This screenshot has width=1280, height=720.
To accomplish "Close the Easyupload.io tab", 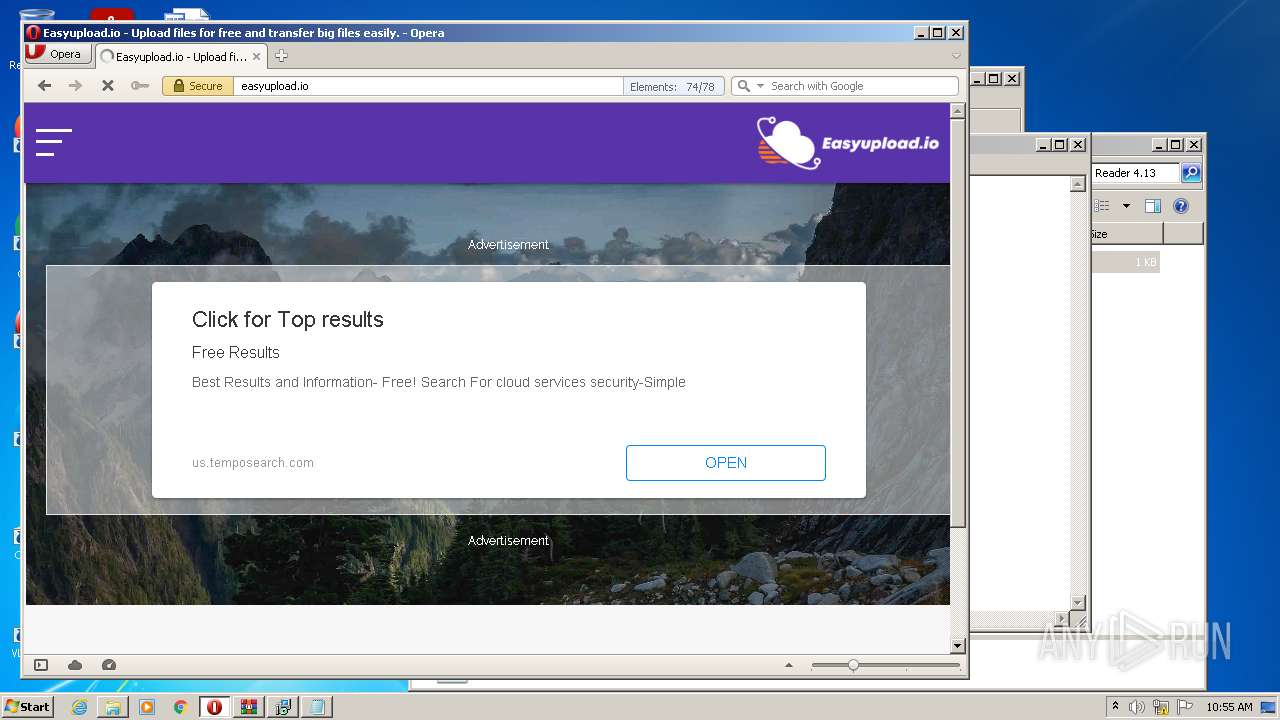I will coord(256,57).
